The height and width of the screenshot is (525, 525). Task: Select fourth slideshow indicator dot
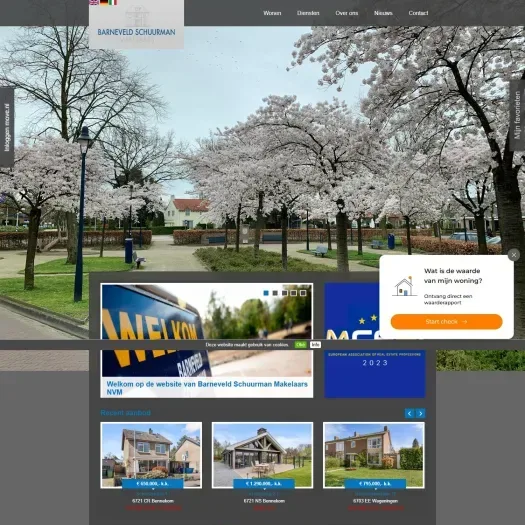294,293
